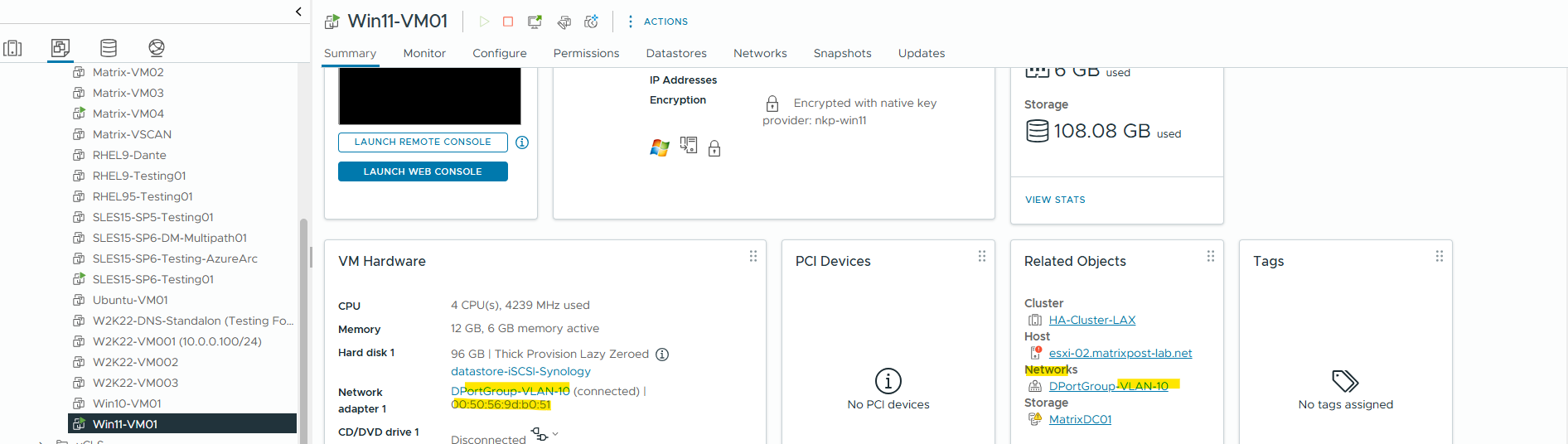This screenshot has width=1568, height=444.
Task: Open the HA-Cluster-LAX cluster link
Action: 1091,320
